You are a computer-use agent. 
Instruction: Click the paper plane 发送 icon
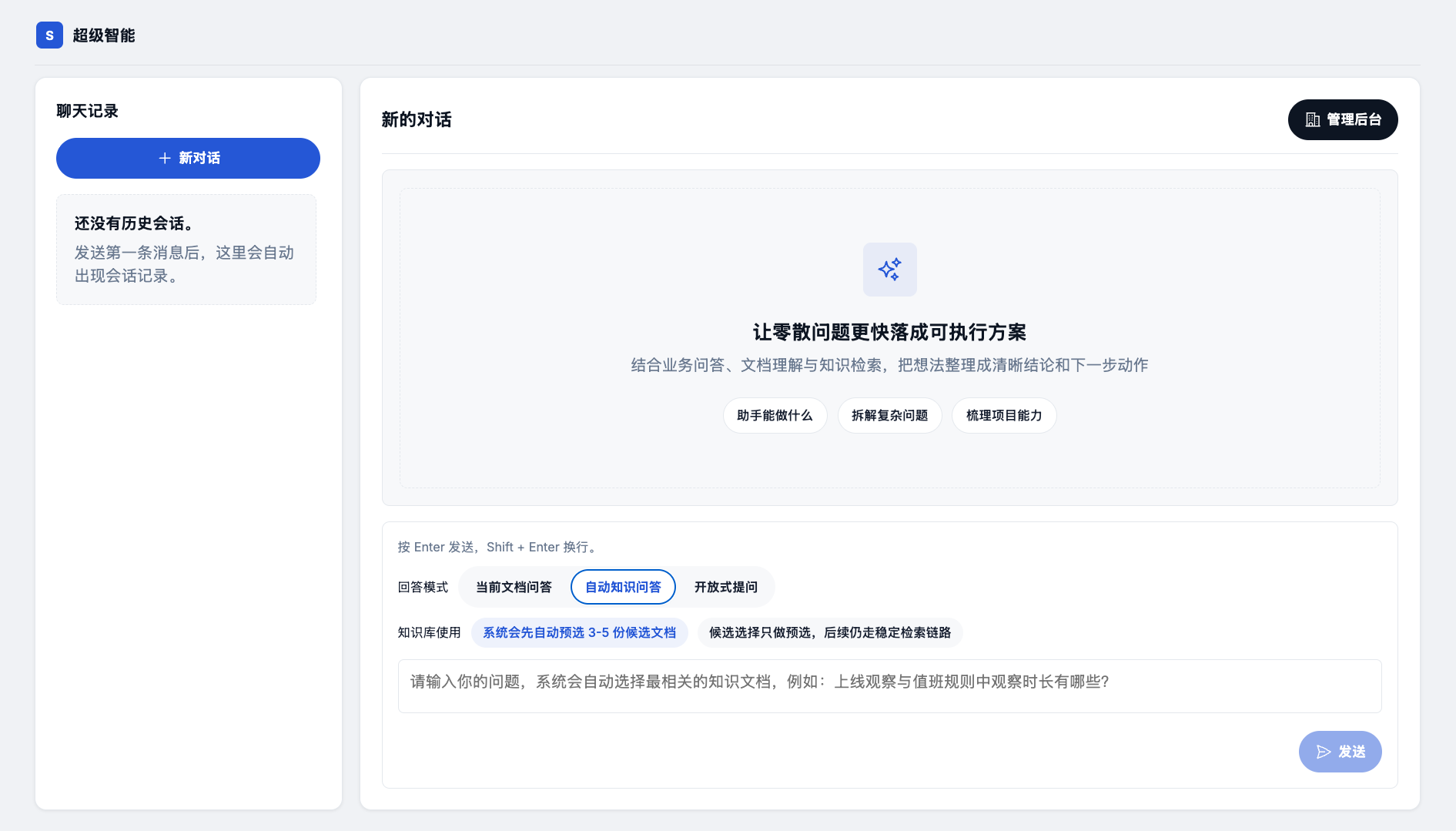(x=1324, y=752)
